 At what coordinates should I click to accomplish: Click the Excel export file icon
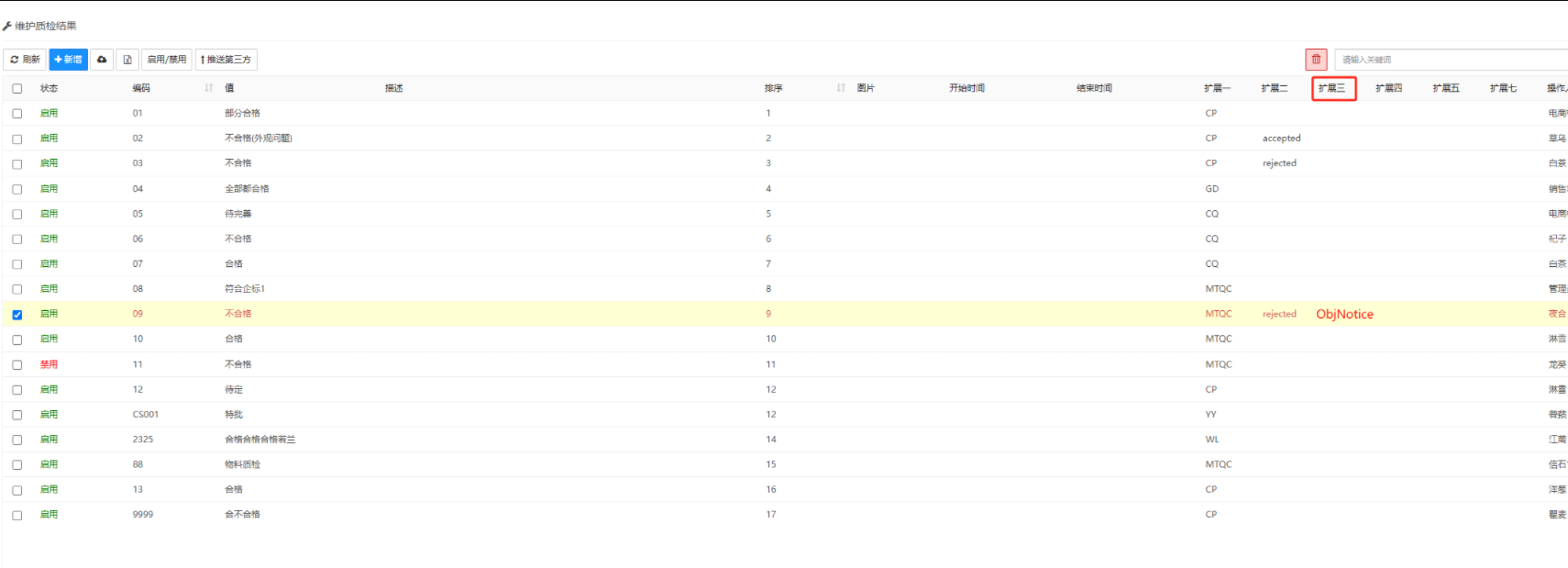coord(127,60)
